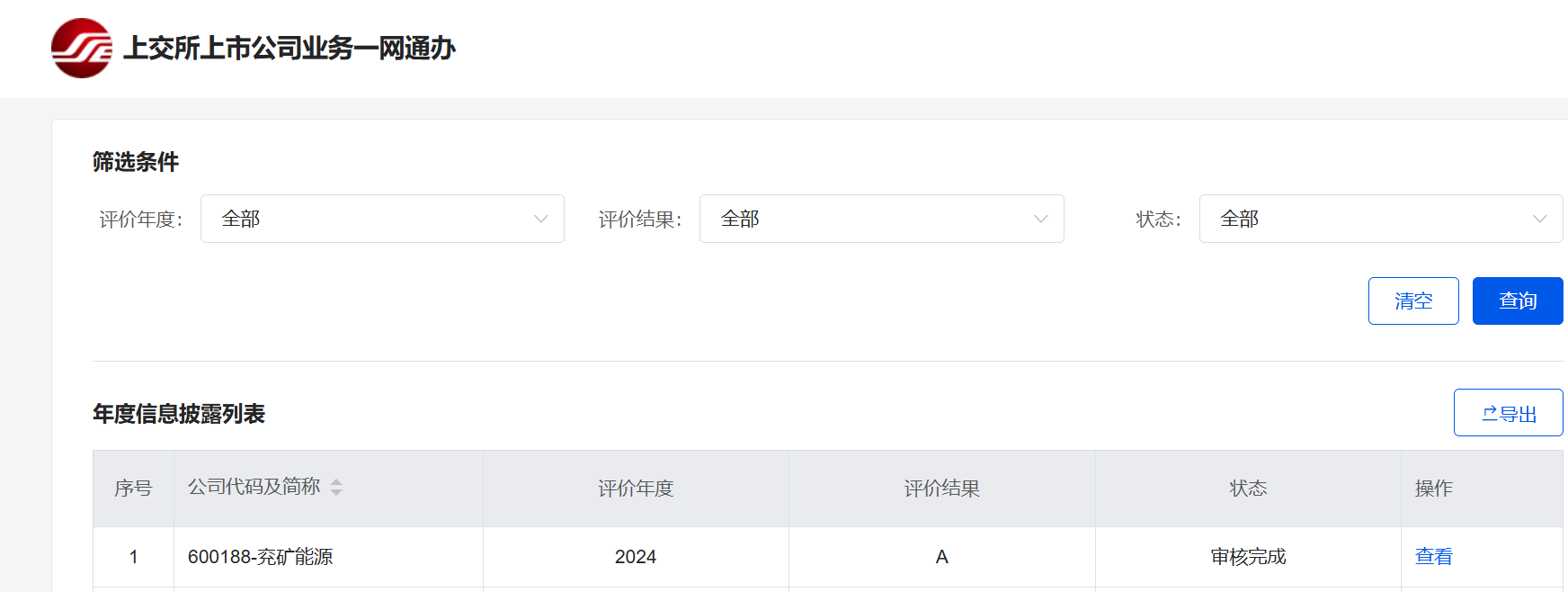Click the 公司代码及简称 column header
Screen dimensions: 1568x592
(x=254, y=488)
